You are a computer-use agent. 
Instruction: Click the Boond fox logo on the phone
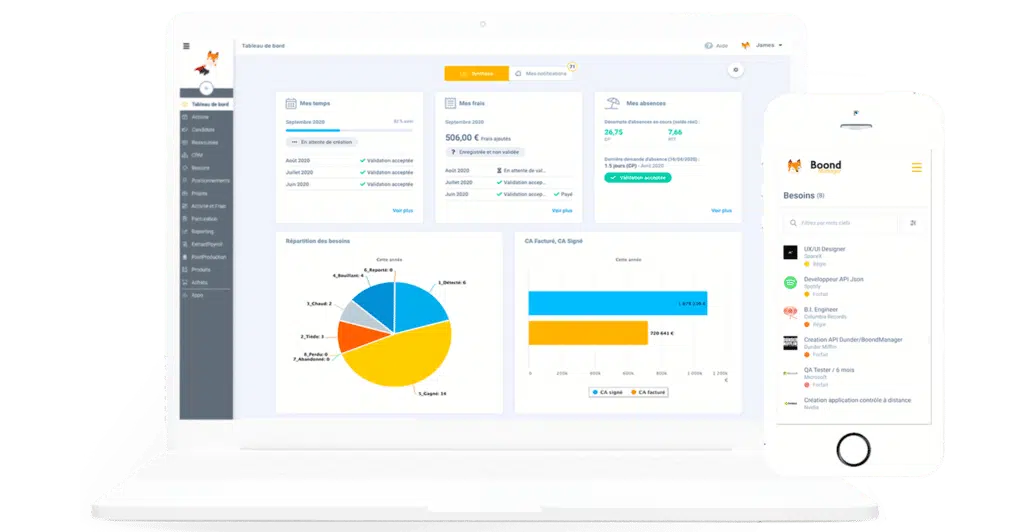(x=794, y=166)
